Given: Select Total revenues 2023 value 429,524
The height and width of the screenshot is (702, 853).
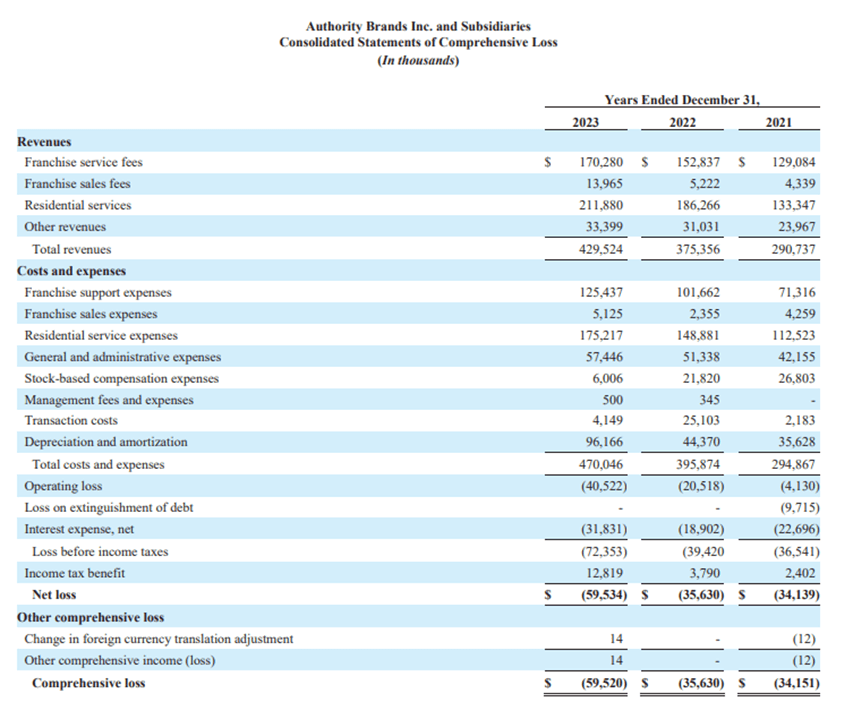Looking at the screenshot, I should (601, 249).
